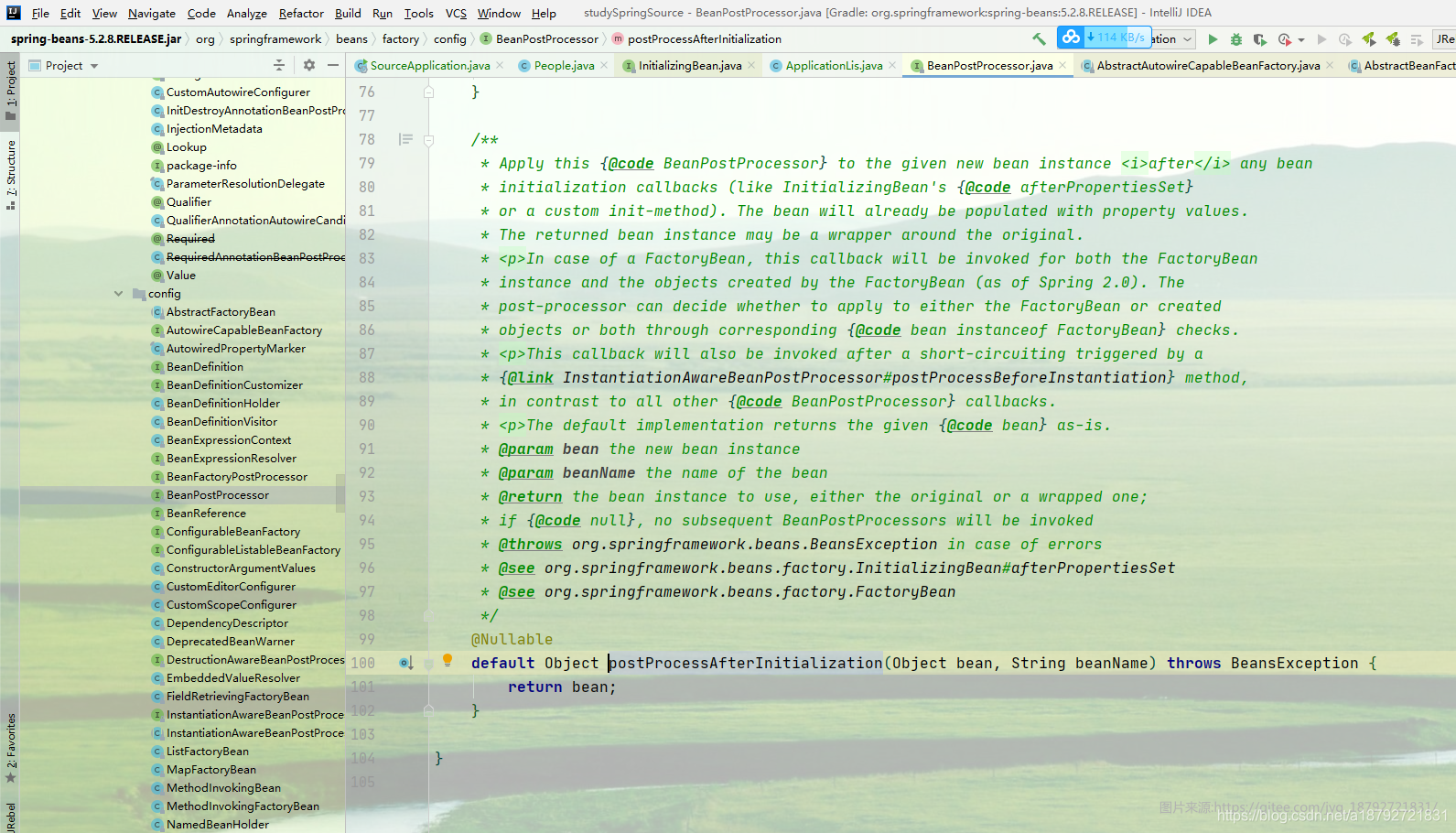Screen dimensions: 1456x833
Task: Fold the method at line 100
Action: 428,664
